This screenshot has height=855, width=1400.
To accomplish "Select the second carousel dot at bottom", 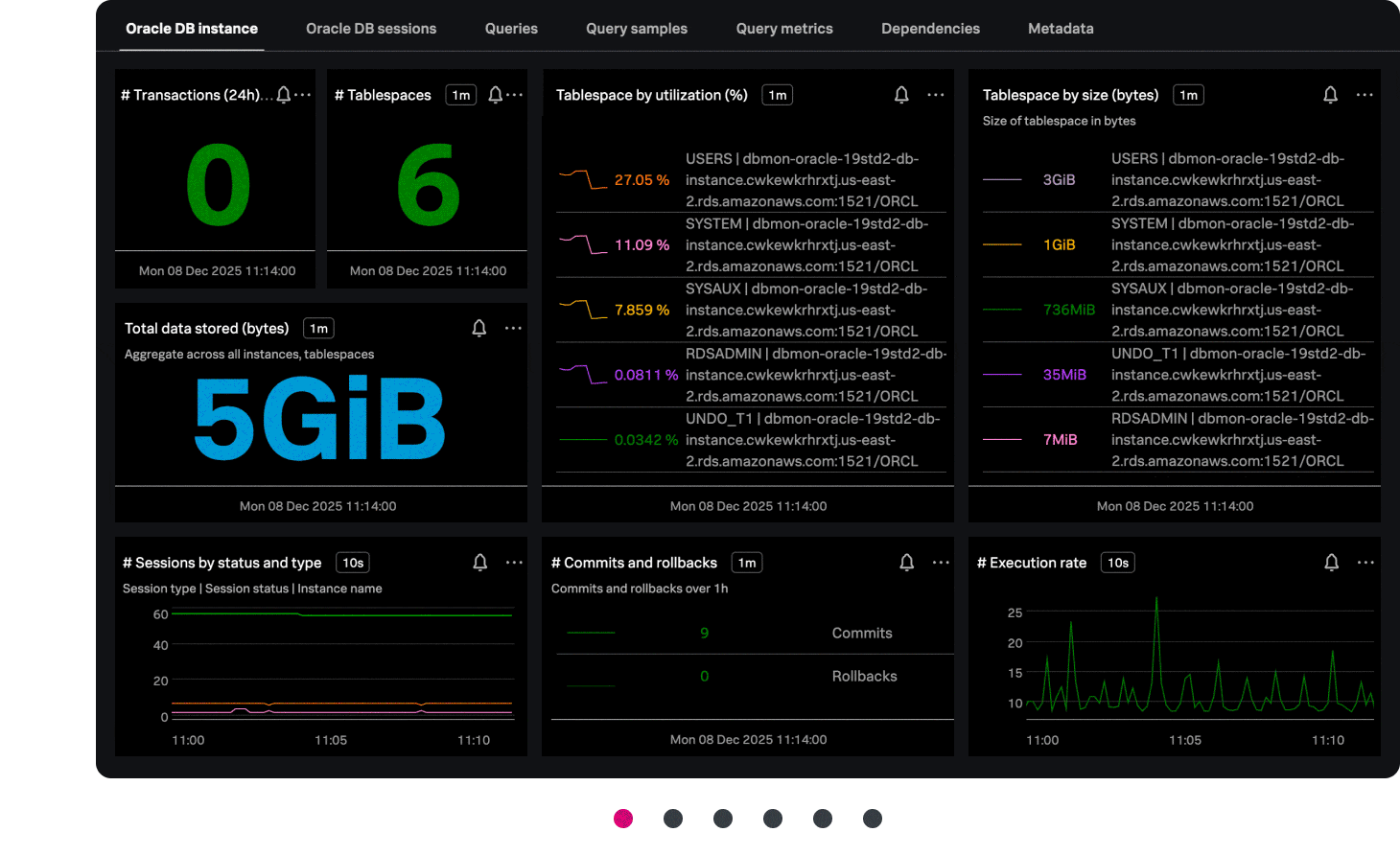I will (x=673, y=819).
